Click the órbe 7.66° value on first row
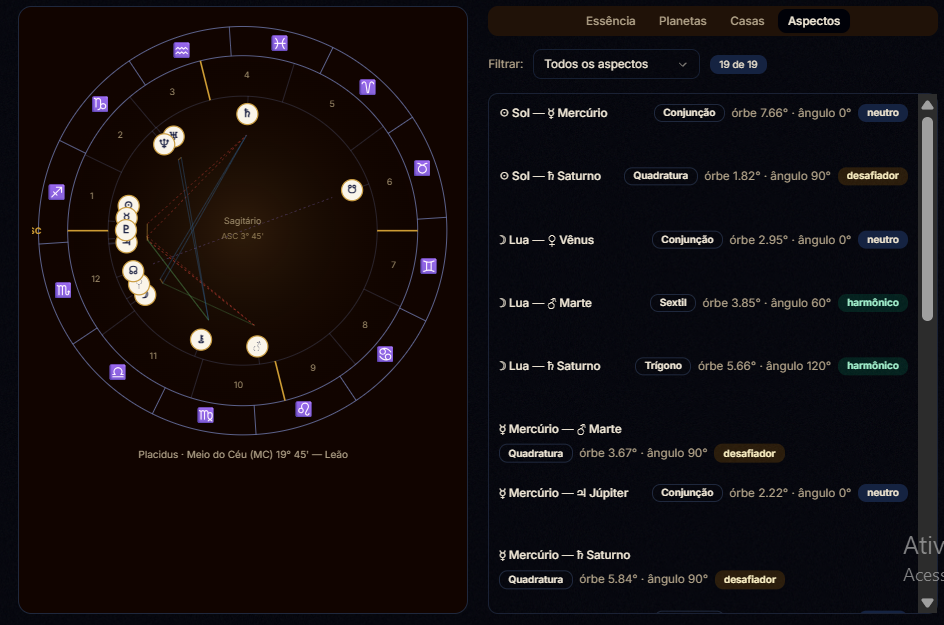944x625 pixels. pos(759,113)
